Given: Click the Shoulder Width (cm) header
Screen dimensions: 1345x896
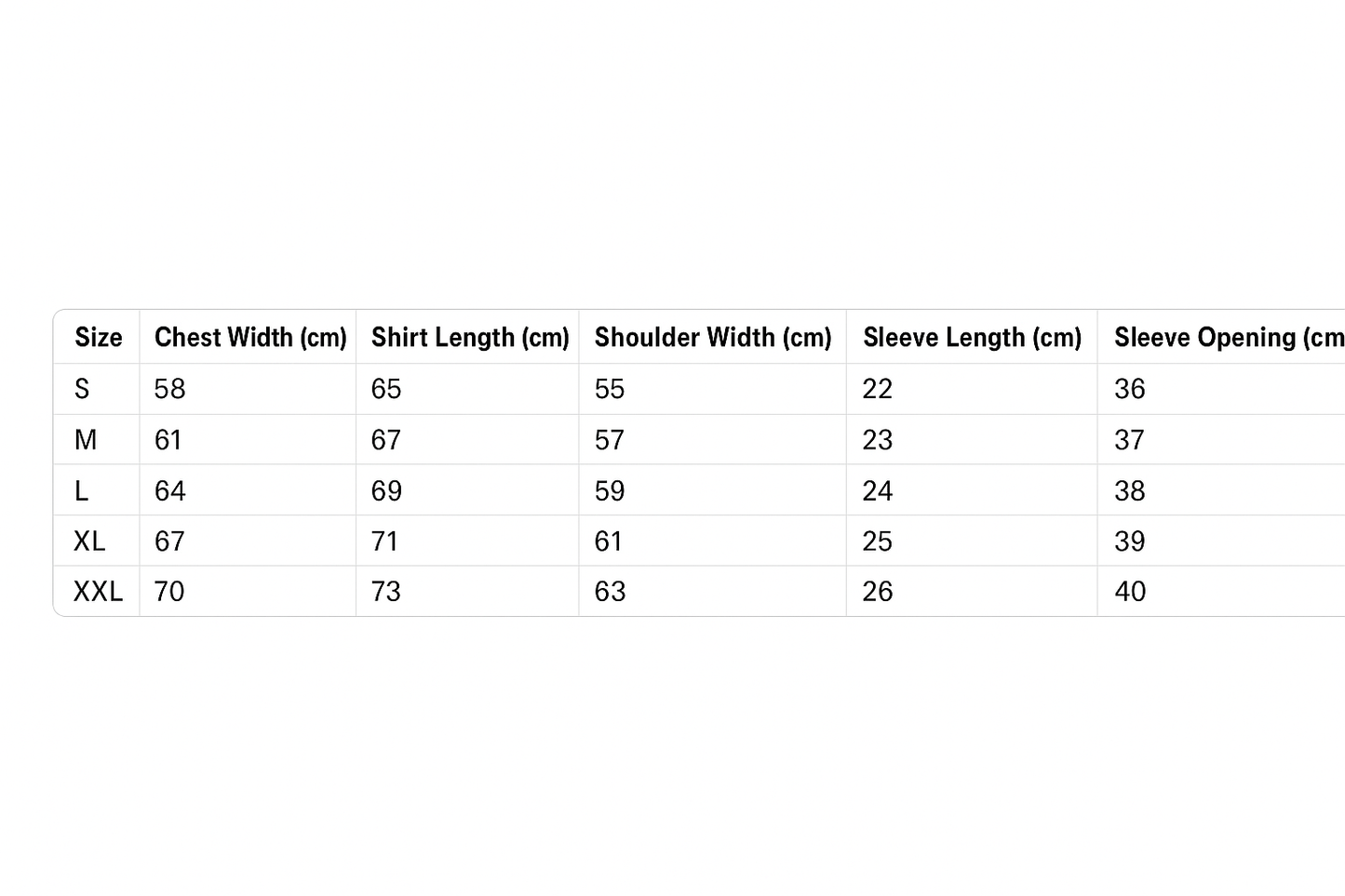Looking at the screenshot, I should [712, 337].
